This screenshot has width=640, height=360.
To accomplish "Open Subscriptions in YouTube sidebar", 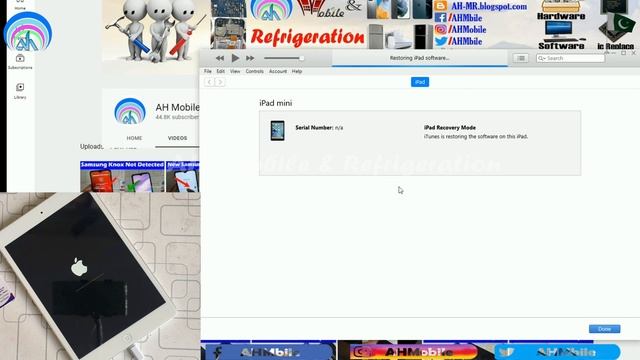I will (20, 62).
